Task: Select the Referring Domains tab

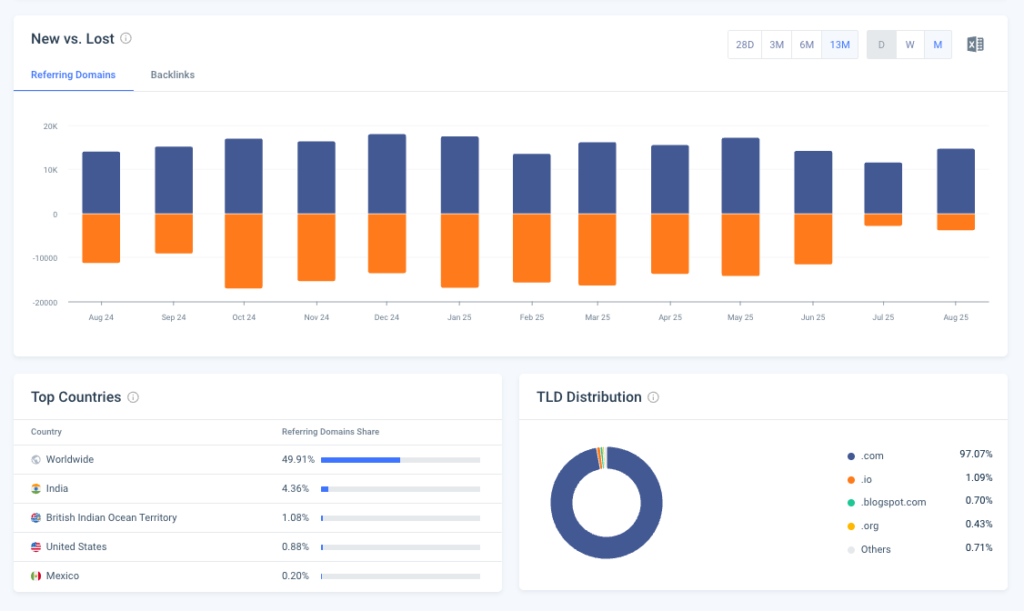Action: pyautogui.click(x=73, y=74)
